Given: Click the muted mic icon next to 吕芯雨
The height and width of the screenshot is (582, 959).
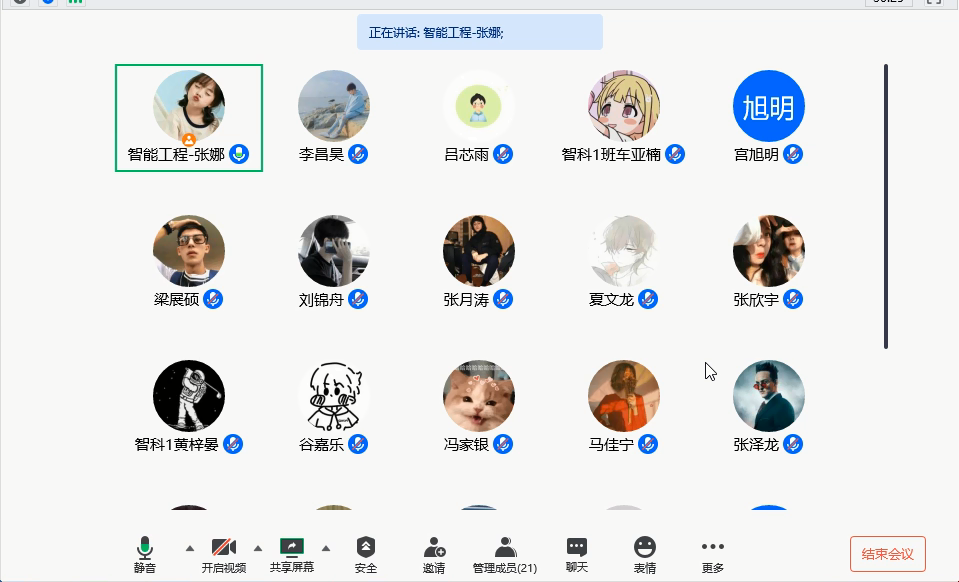Looking at the screenshot, I should click(x=503, y=154).
